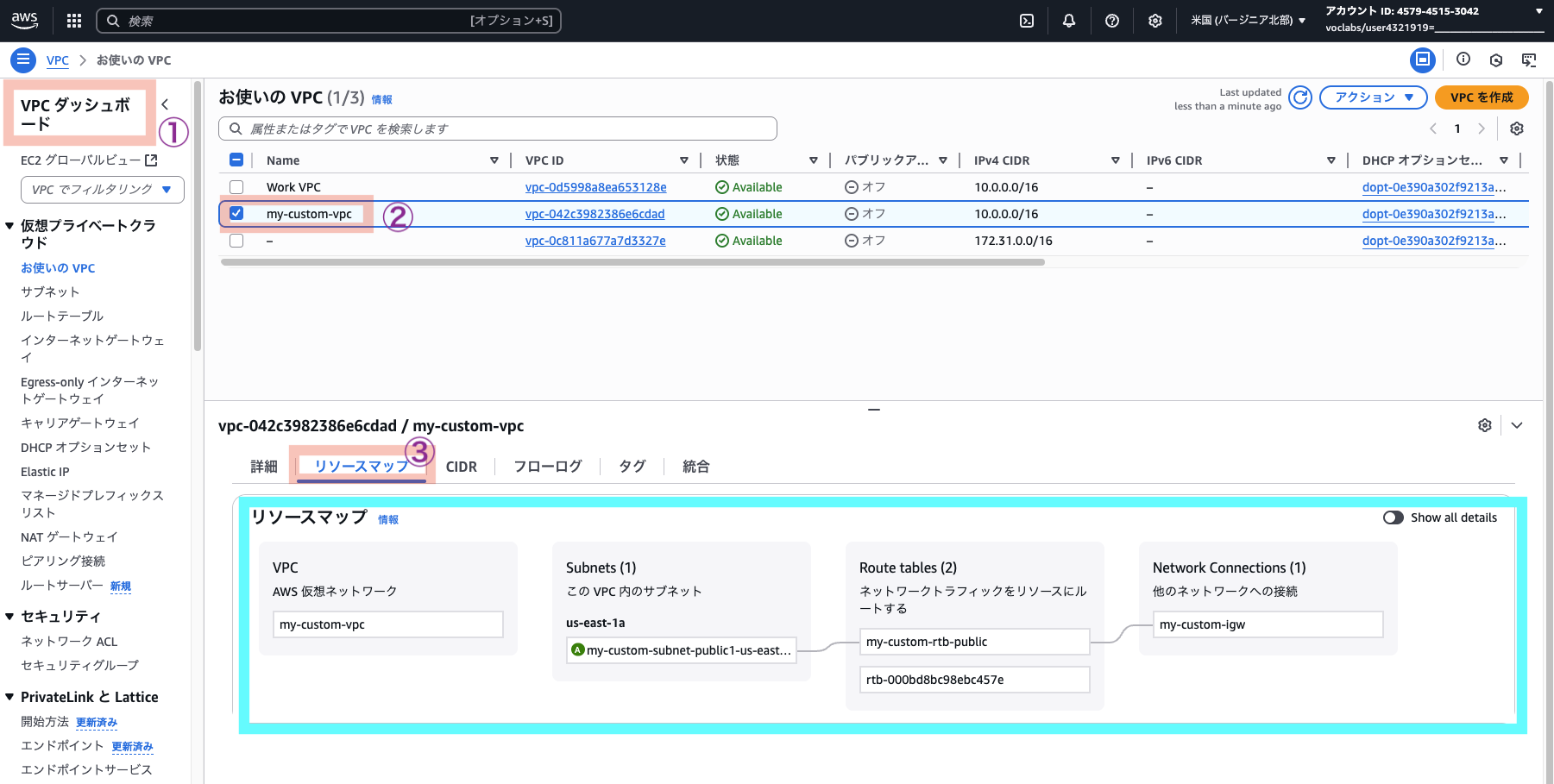1554x784 pixels.
Task: Open ピアリング接続 in side navigation
Action: (x=63, y=561)
